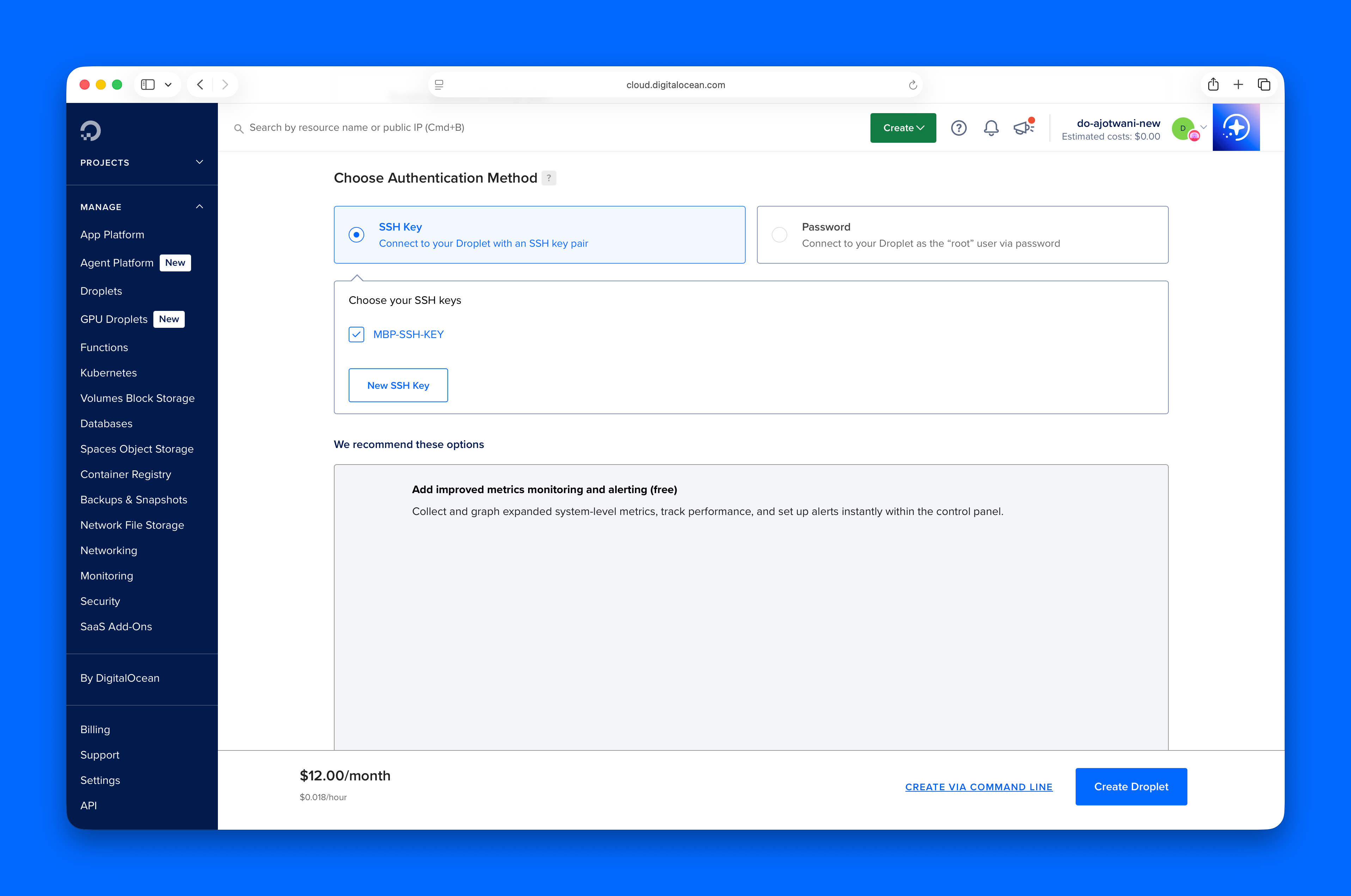Uncheck the MBP-SSH-KEY checkbox
The height and width of the screenshot is (896, 1351).
356,334
